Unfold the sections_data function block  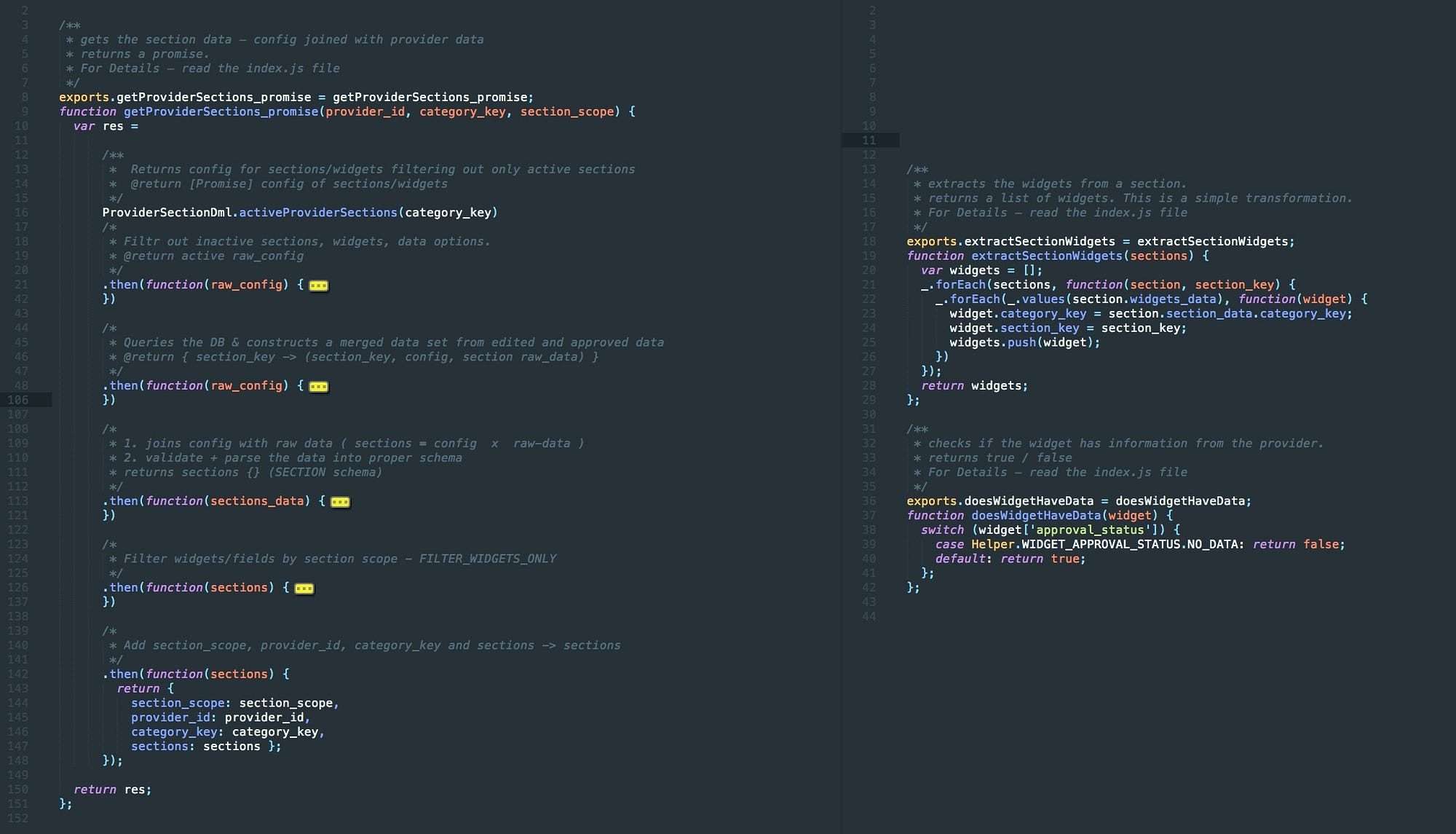click(340, 502)
